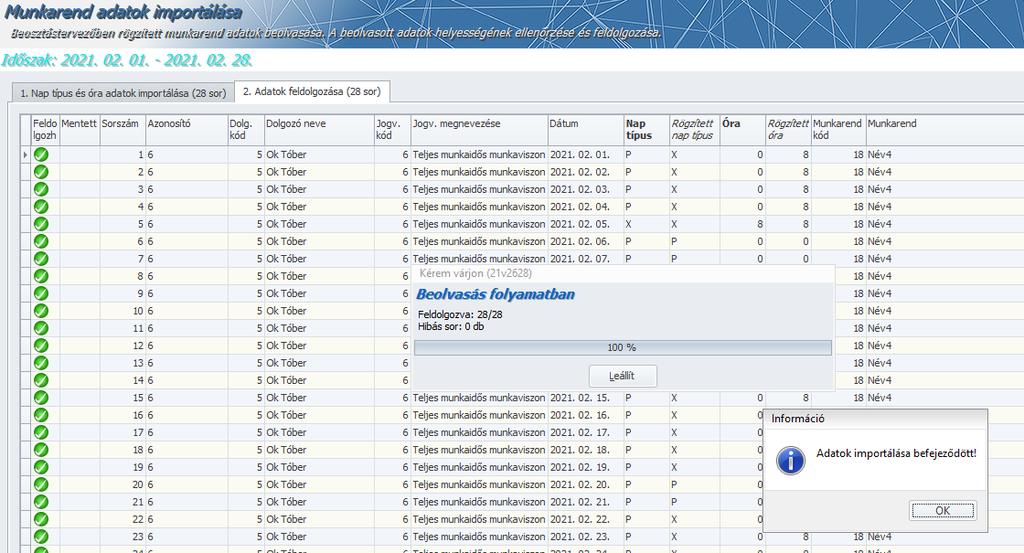Click the green check icon in row 4
This screenshot has width=1024, height=553.
click(x=41, y=206)
